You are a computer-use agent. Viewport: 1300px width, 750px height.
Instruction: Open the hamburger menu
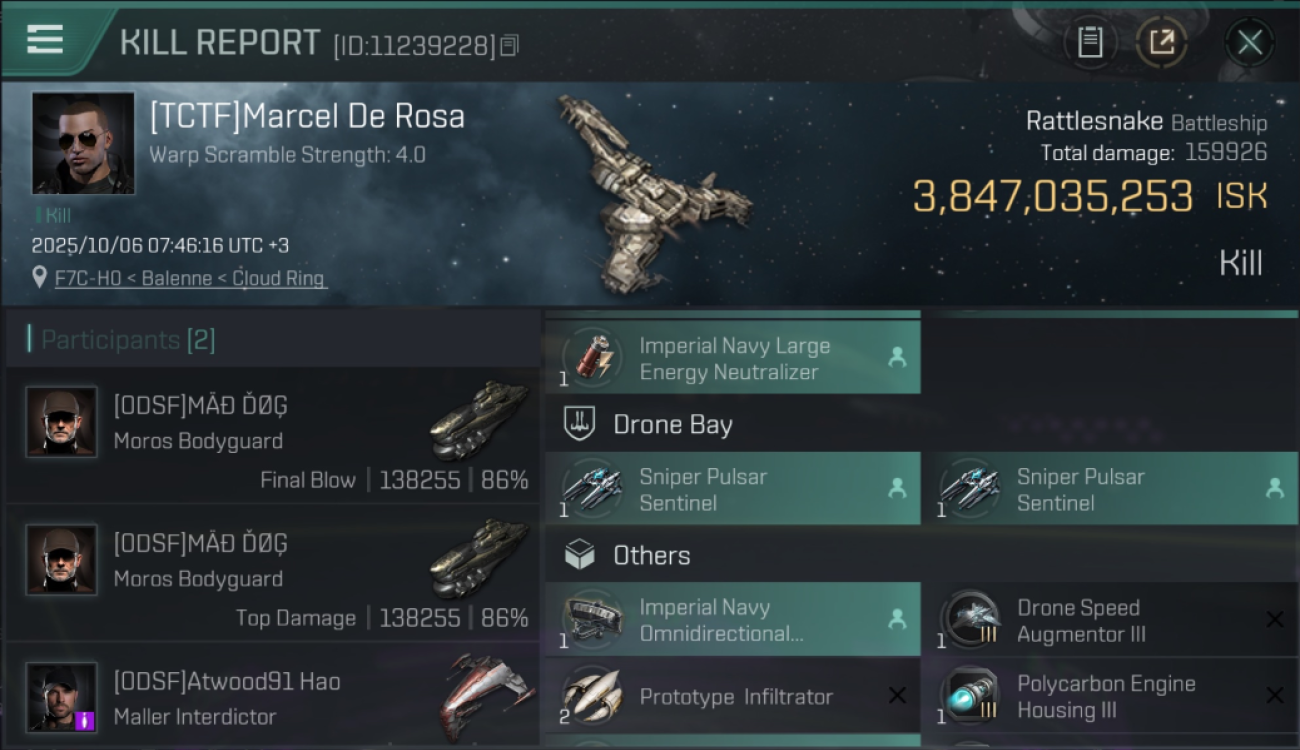click(45, 39)
